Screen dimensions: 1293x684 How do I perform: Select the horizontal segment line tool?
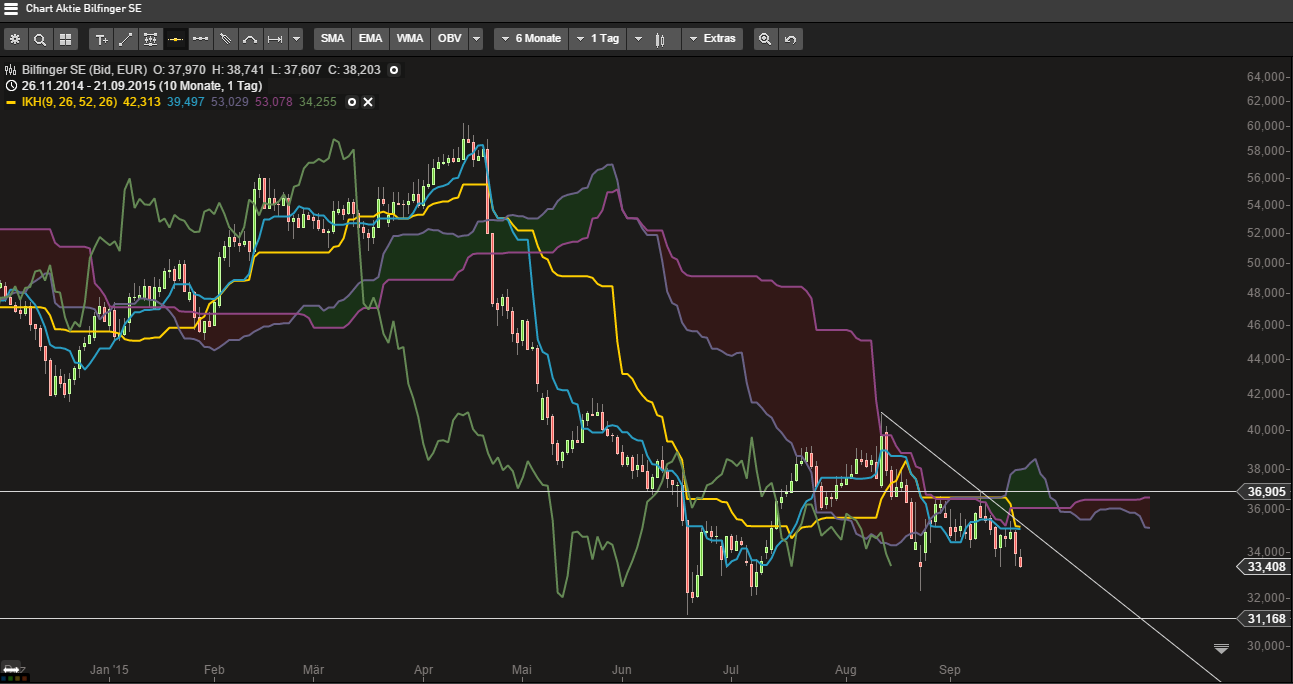click(200, 39)
